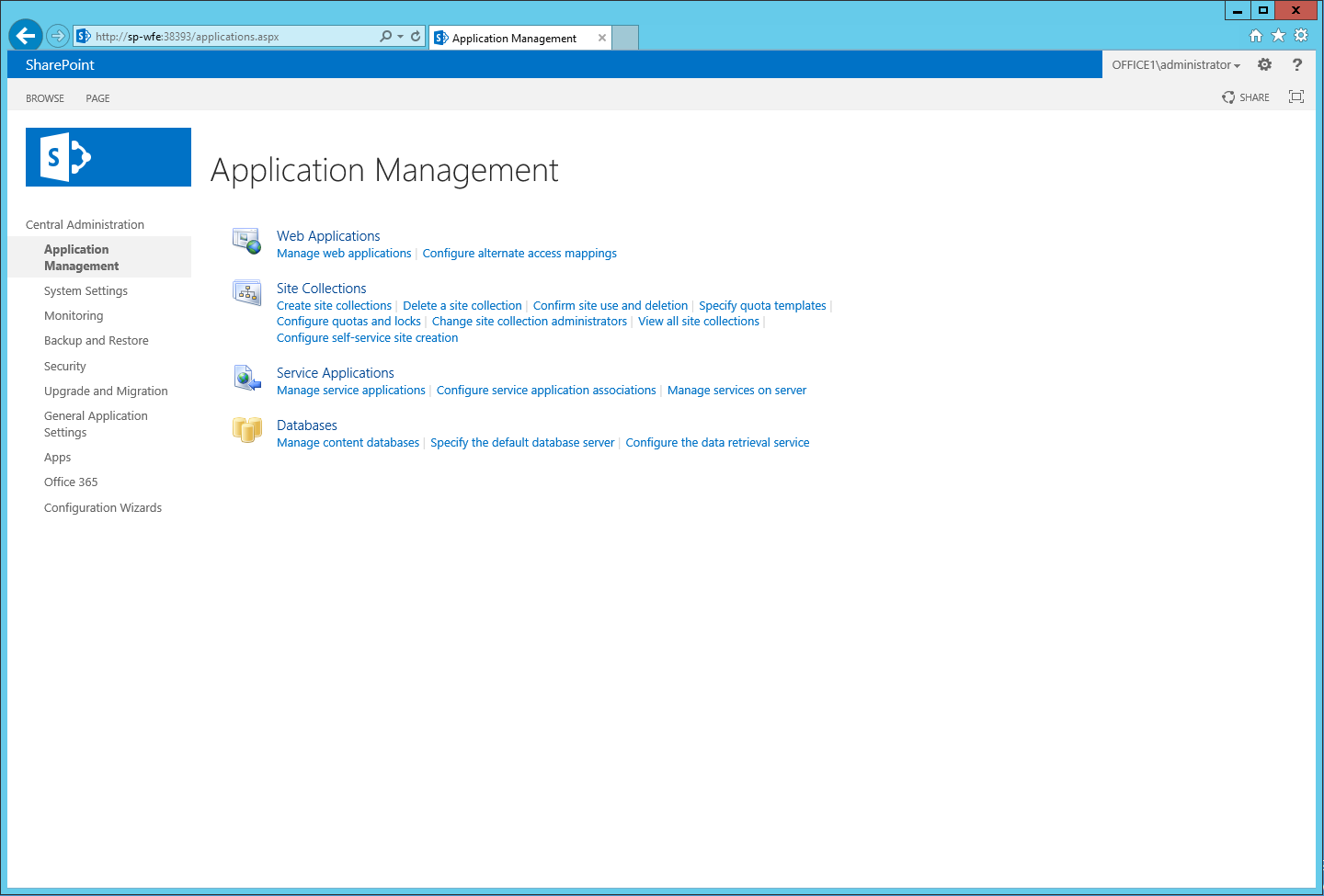Open Manage content databases

pyautogui.click(x=348, y=443)
